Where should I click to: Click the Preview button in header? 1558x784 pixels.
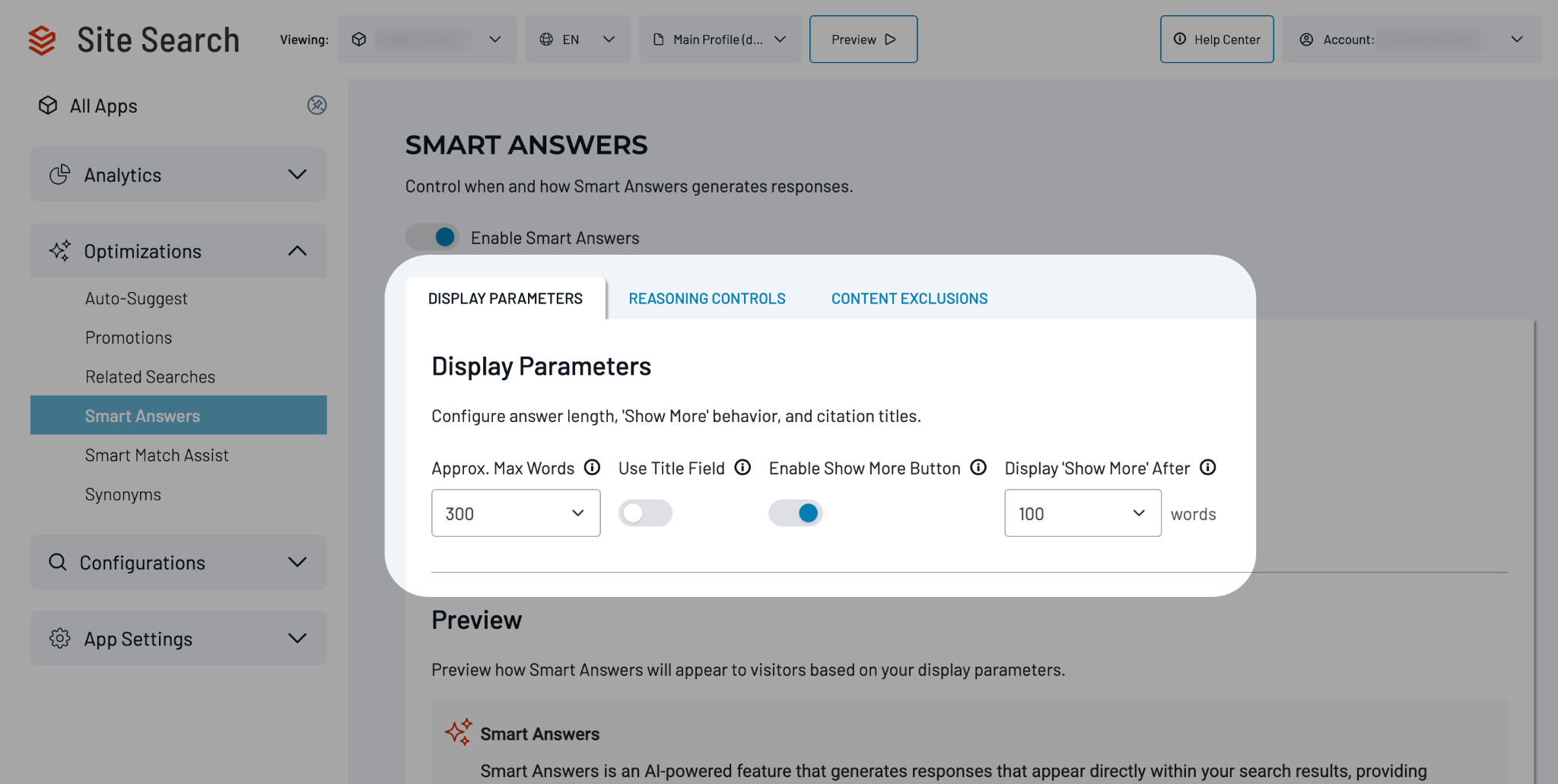[863, 40]
